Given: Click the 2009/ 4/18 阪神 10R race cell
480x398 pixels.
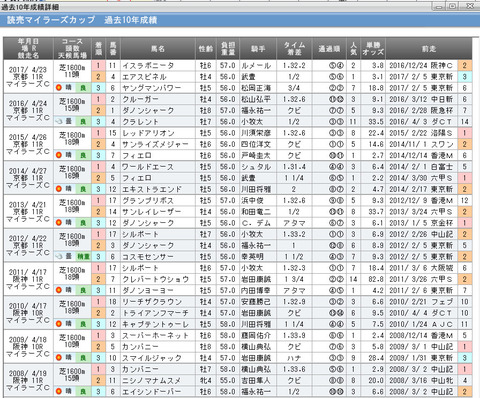Looking at the screenshot, I should pos(28,347).
